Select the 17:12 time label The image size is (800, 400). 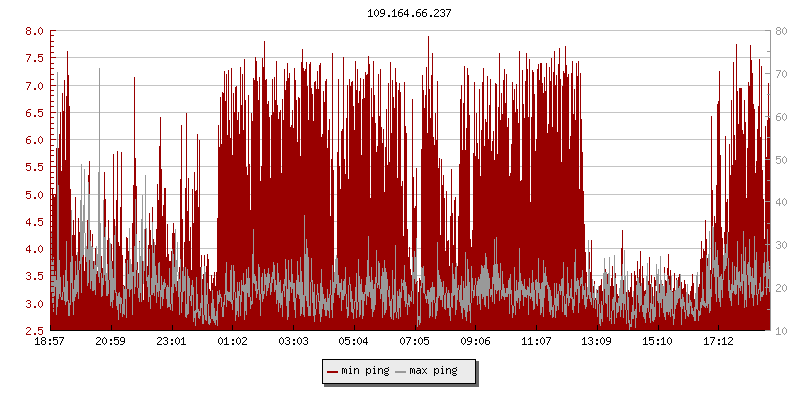point(718,341)
